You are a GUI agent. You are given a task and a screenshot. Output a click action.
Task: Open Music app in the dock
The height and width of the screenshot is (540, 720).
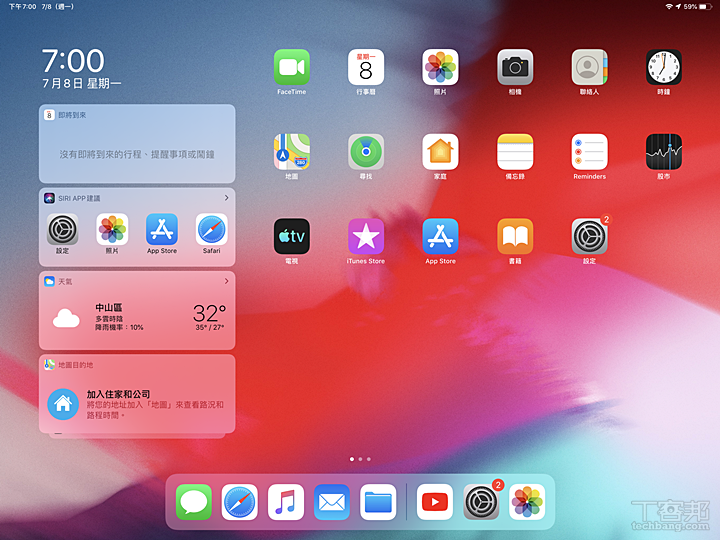tap(286, 502)
